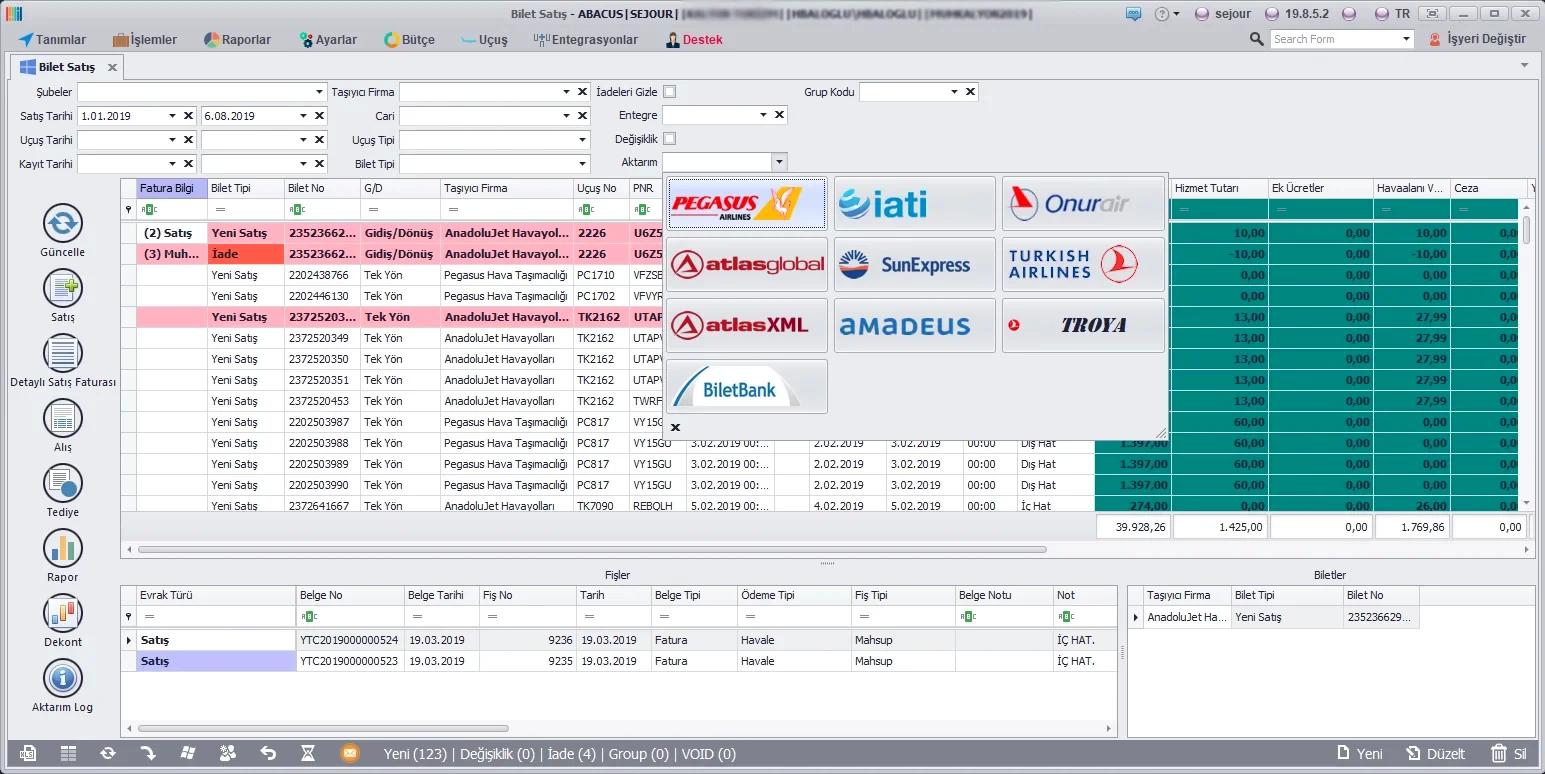Choose the Troya tile
Viewport: 1545px width, 774px height.
click(x=1083, y=325)
